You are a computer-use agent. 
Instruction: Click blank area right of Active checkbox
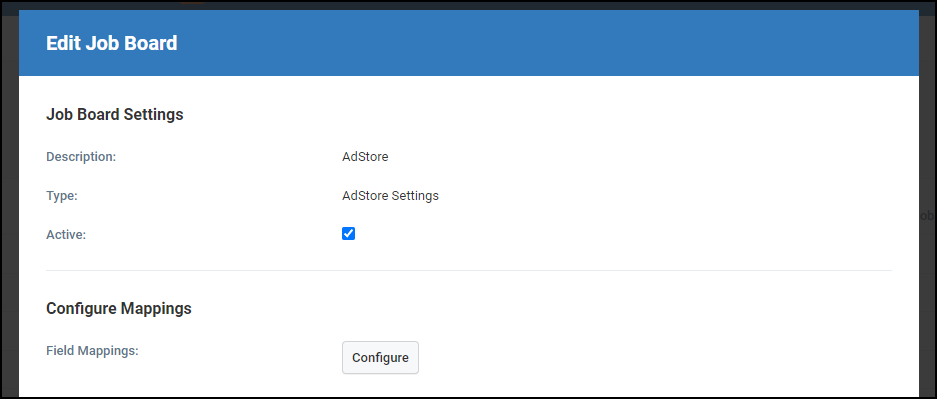[x=598, y=234]
